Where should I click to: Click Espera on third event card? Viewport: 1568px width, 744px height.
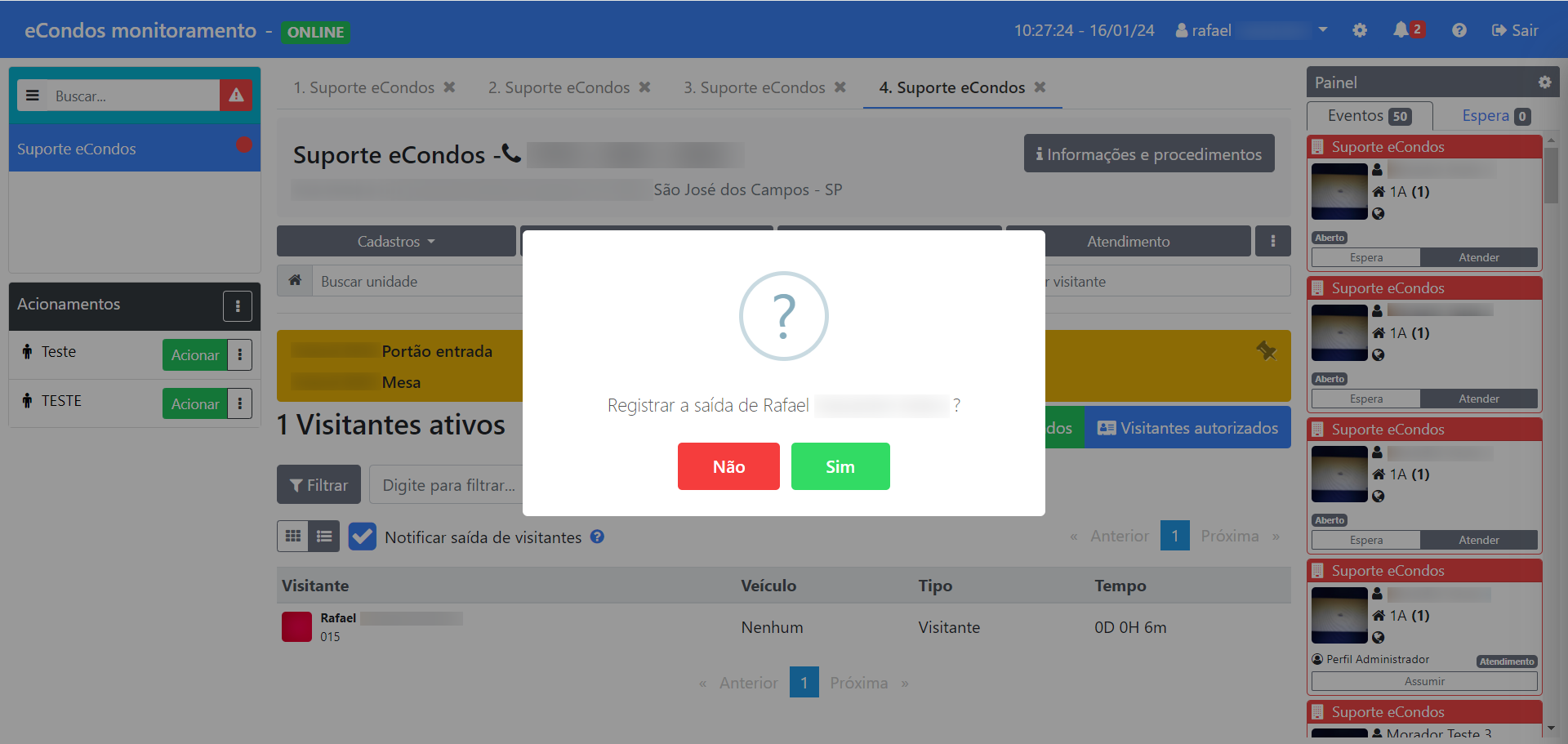pyautogui.click(x=1366, y=540)
